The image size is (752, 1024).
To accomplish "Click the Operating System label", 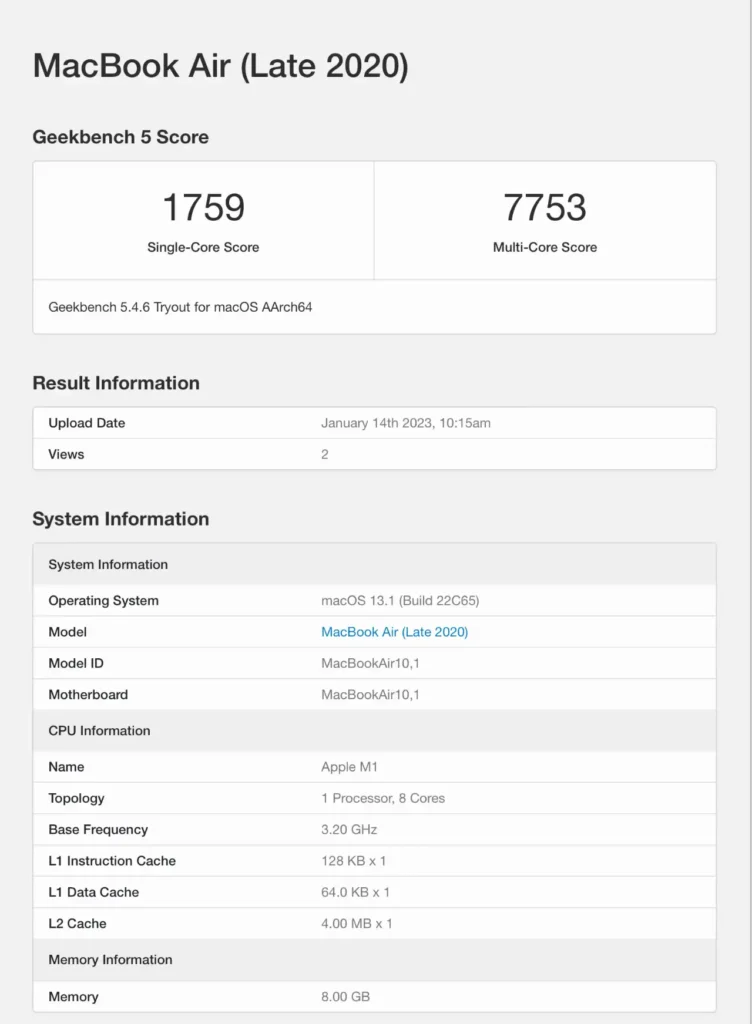I will click(x=103, y=601).
